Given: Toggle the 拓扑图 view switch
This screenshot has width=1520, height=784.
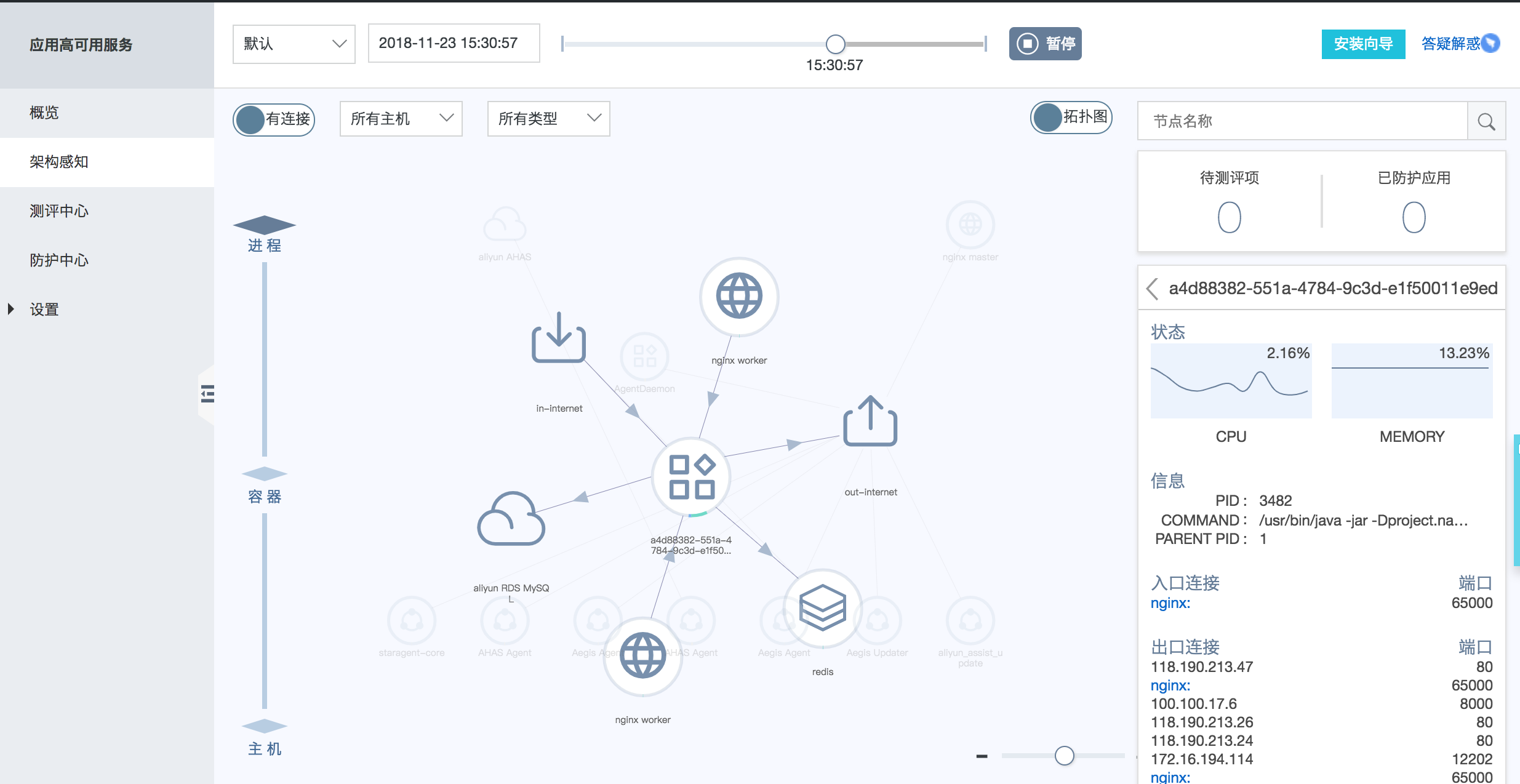Looking at the screenshot, I should [x=1071, y=118].
